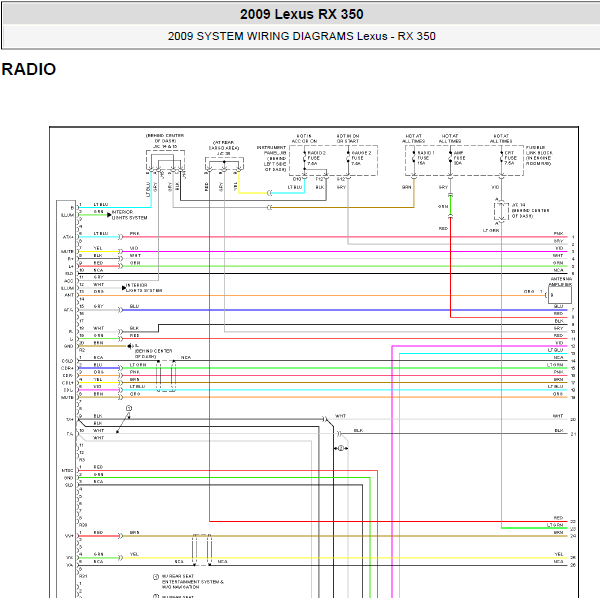Screen dimensions: 600x598
Task: Select the "J/C 14 (BEHIND CENTER OF DASH)" label at right
Action: click(530, 210)
